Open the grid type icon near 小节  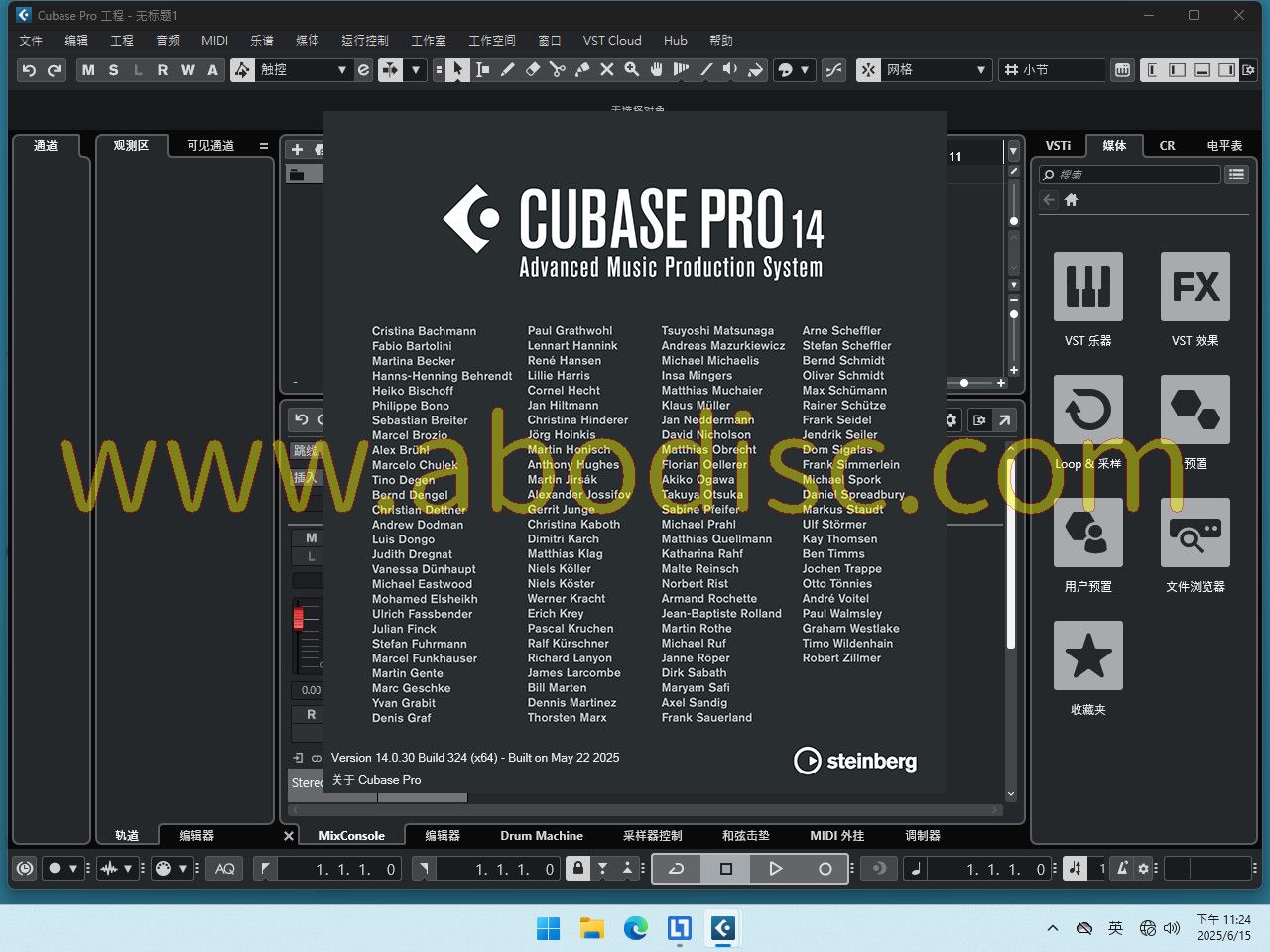(x=1011, y=70)
